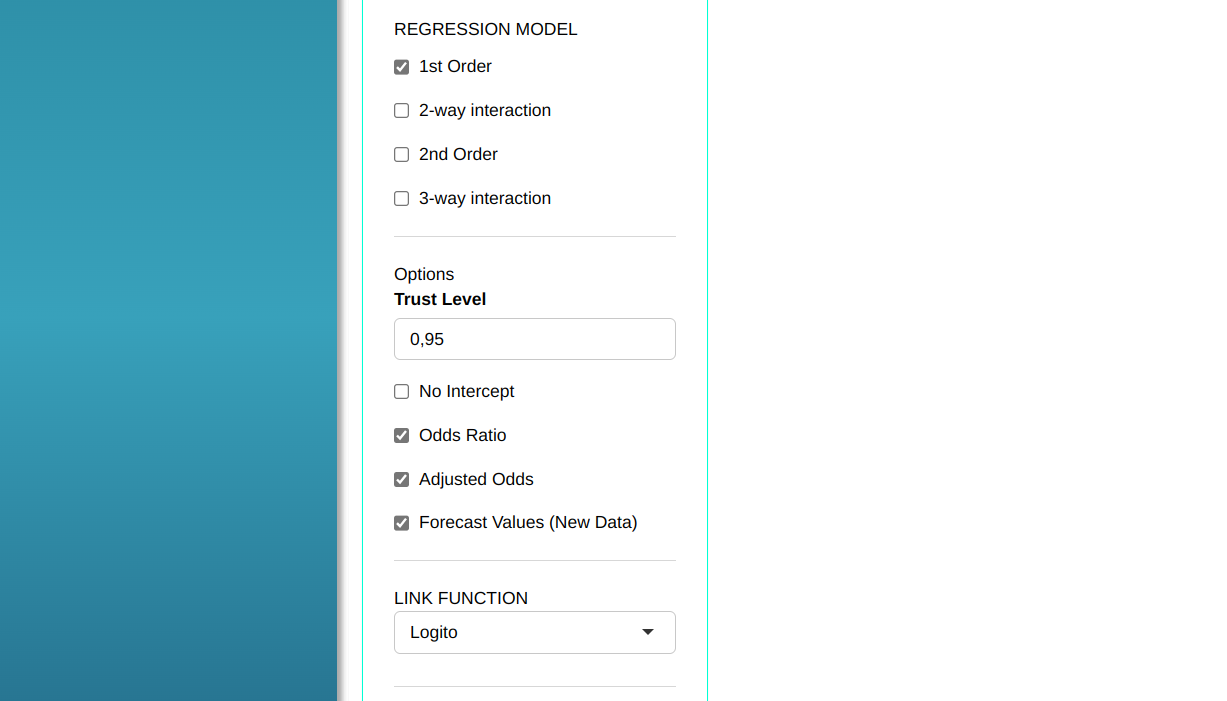Screen dimensions: 1227x701
Task: Click the bold Trust Level label
Action: pos(440,300)
